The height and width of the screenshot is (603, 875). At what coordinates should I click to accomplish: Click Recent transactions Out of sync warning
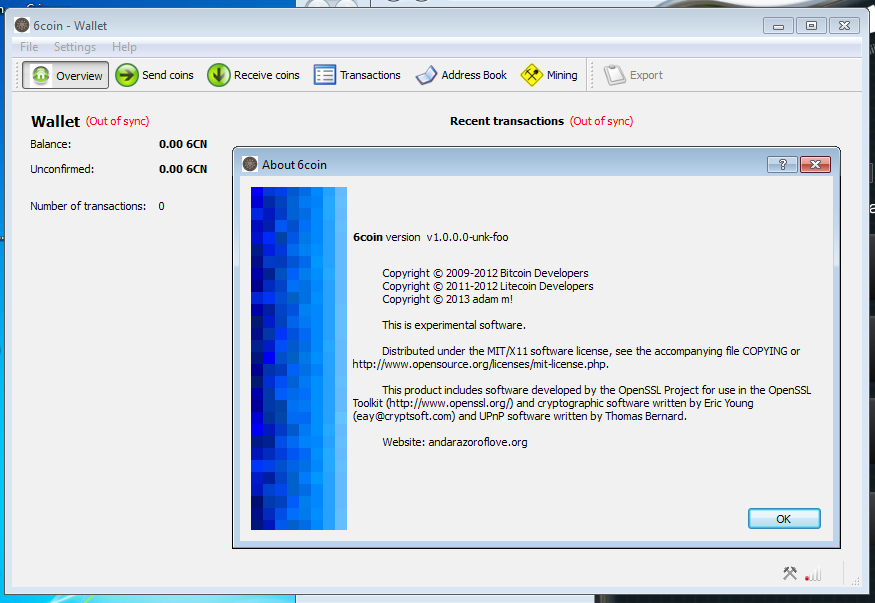coord(602,121)
